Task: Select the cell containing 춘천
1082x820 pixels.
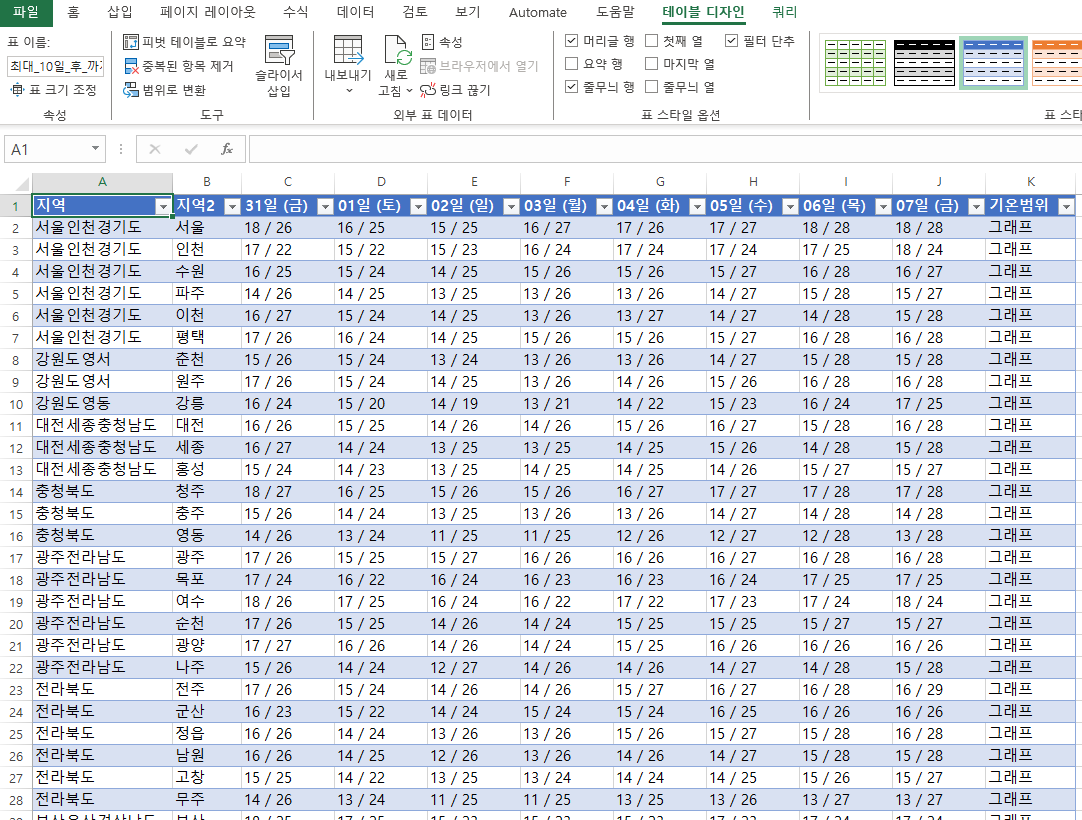Action: (206, 360)
